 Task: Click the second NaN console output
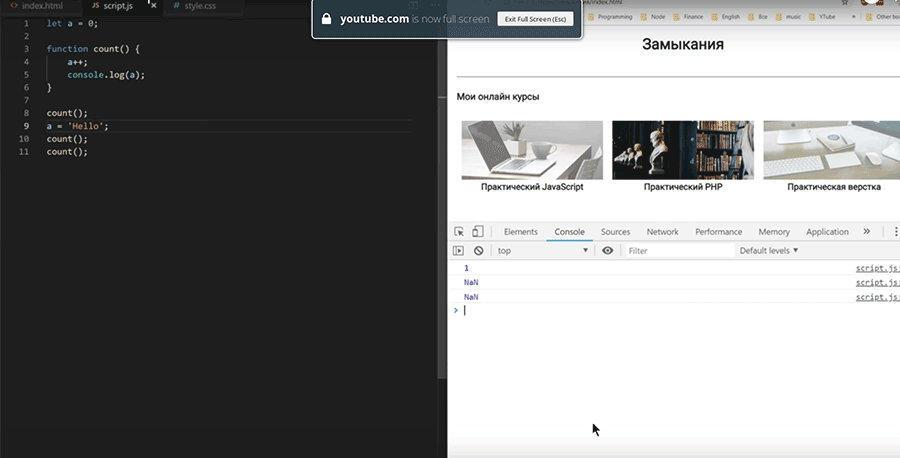[x=471, y=297]
